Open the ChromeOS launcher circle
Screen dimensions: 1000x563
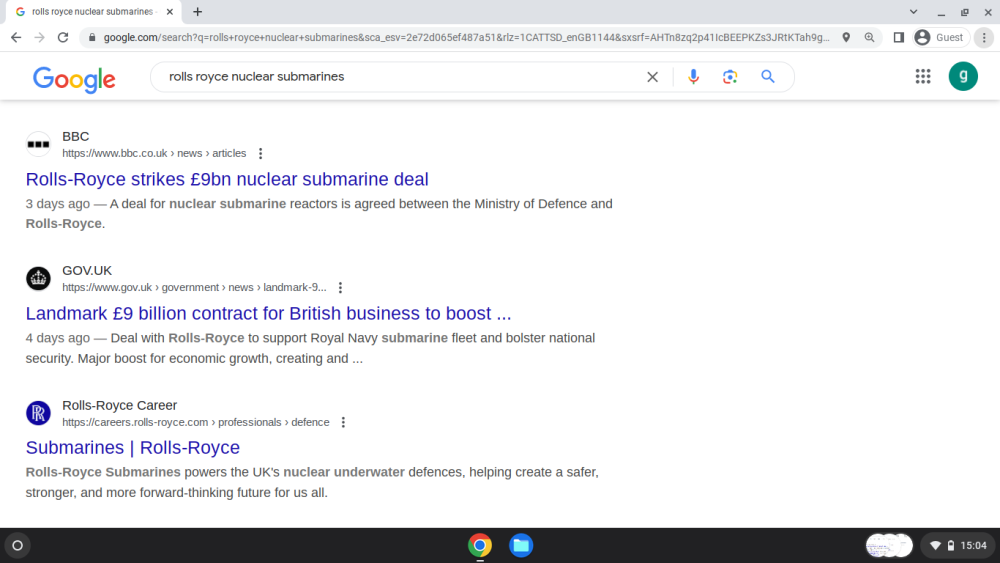17,545
